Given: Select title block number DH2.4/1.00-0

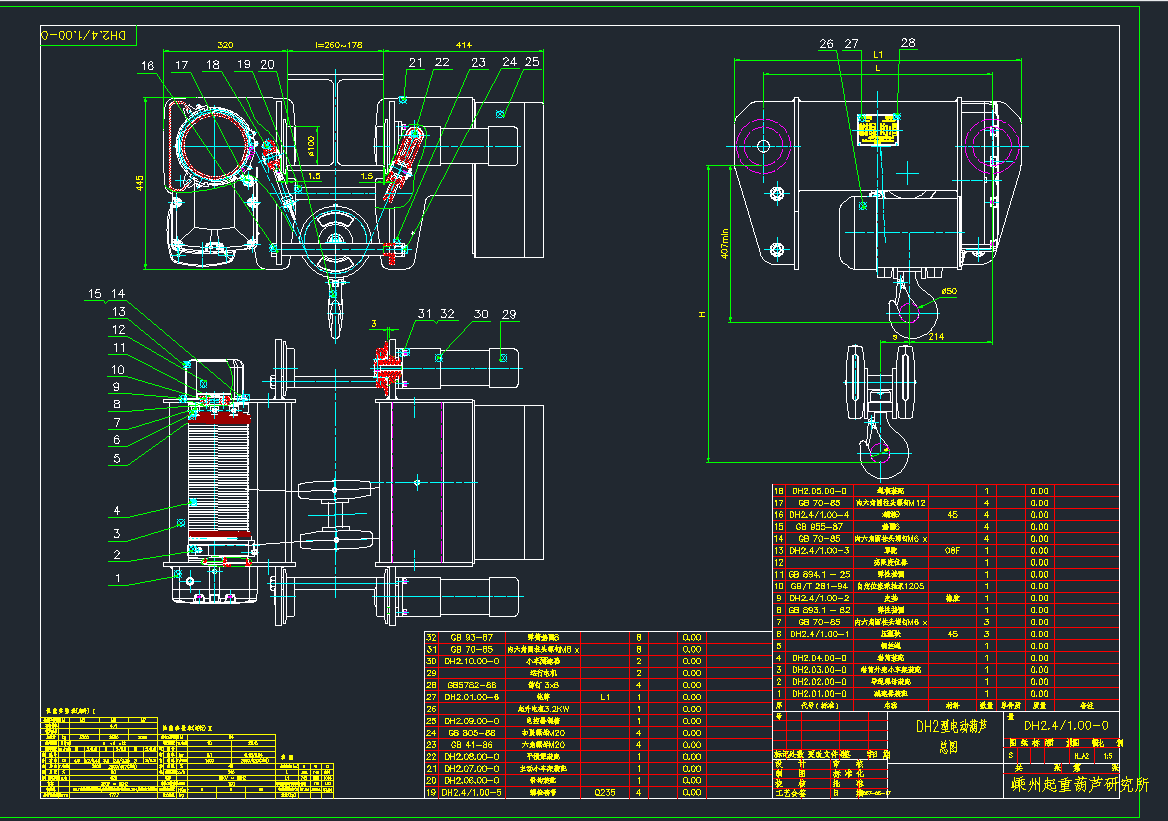Looking at the screenshot, I should 1065,725.
